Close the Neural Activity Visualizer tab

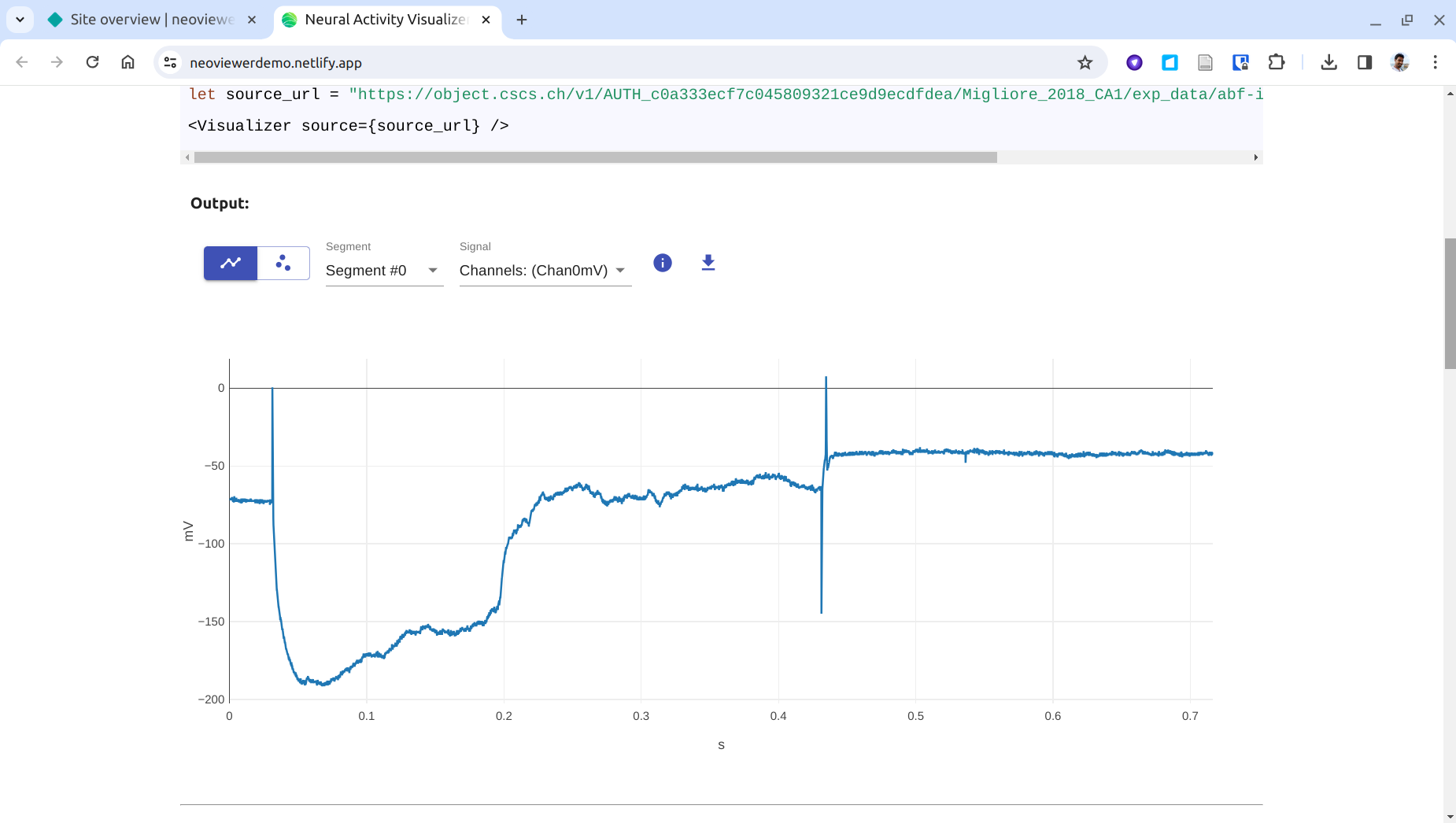[486, 20]
